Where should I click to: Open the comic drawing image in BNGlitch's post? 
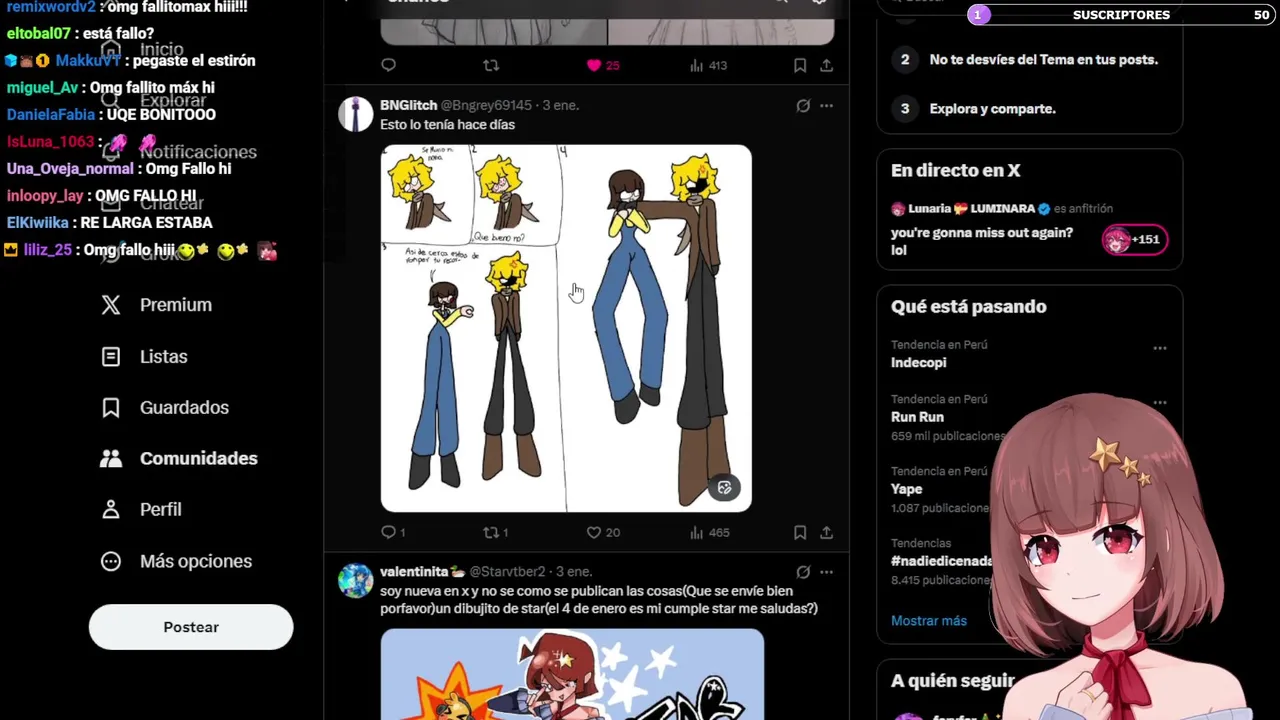pyautogui.click(x=566, y=328)
